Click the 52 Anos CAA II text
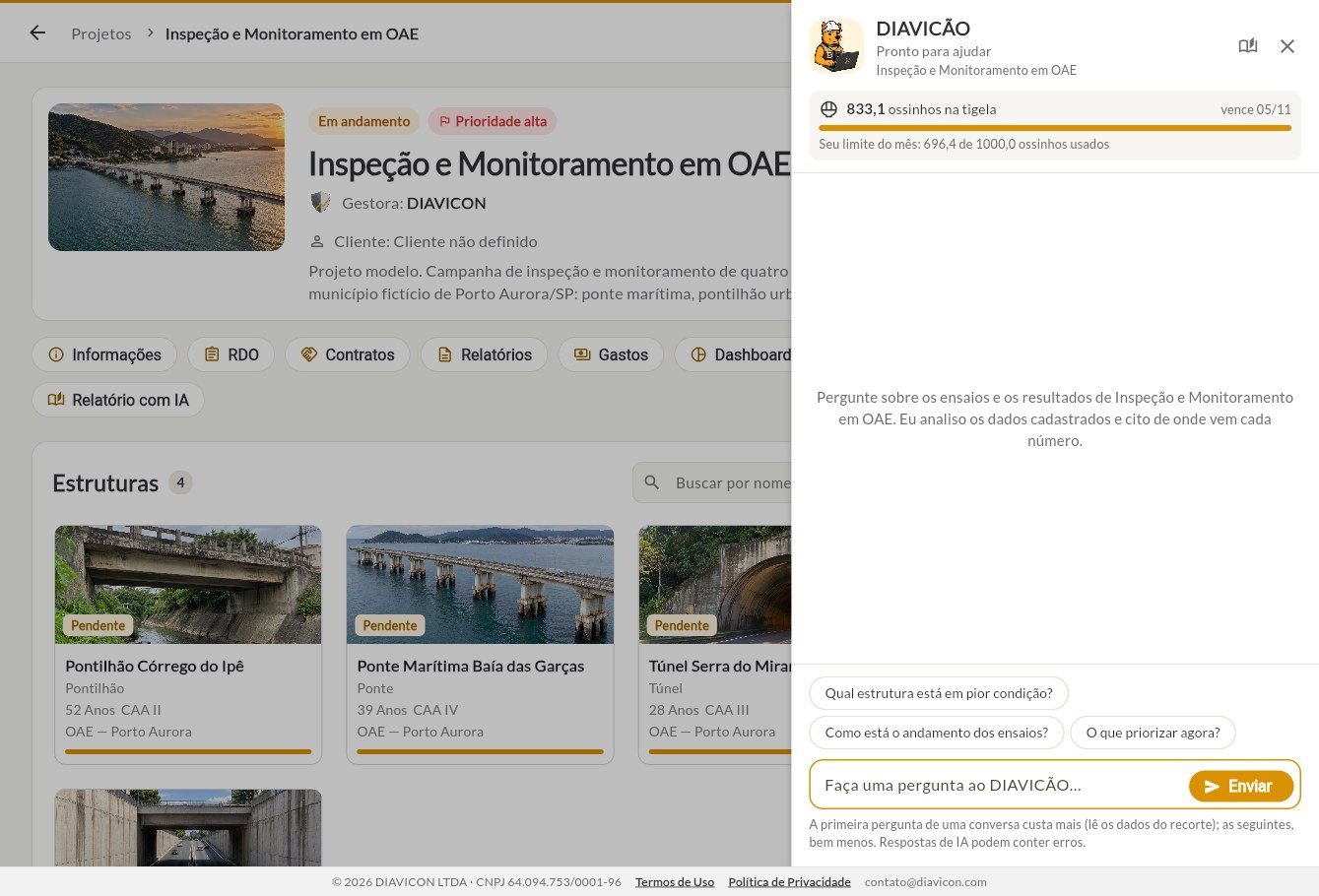The height and width of the screenshot is (896, 1319). pos(113,710)
